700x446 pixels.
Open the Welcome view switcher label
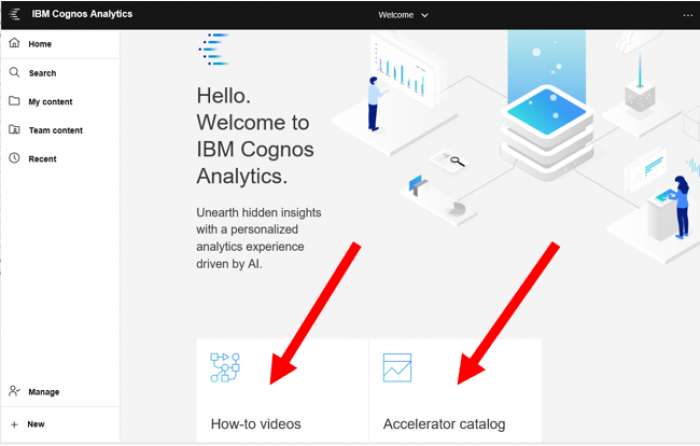[x=396, y=15]
